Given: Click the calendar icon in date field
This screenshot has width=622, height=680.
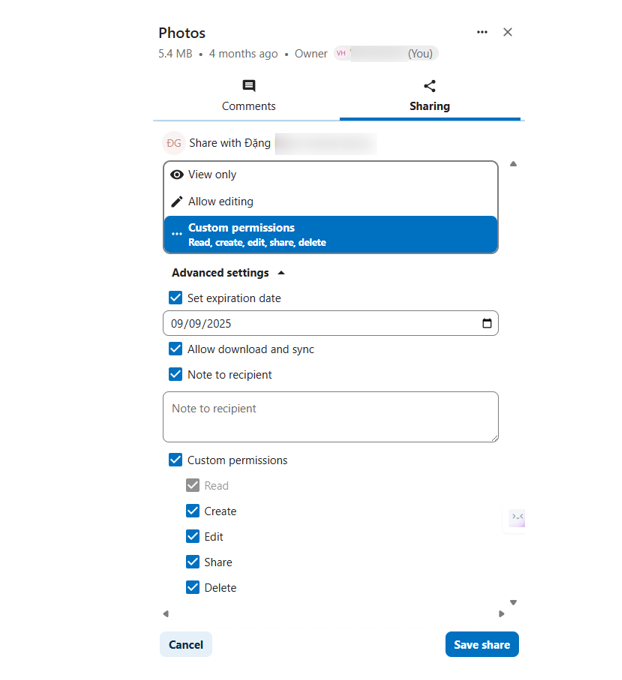Looking at the screenshot, I should tap(487, 323).
